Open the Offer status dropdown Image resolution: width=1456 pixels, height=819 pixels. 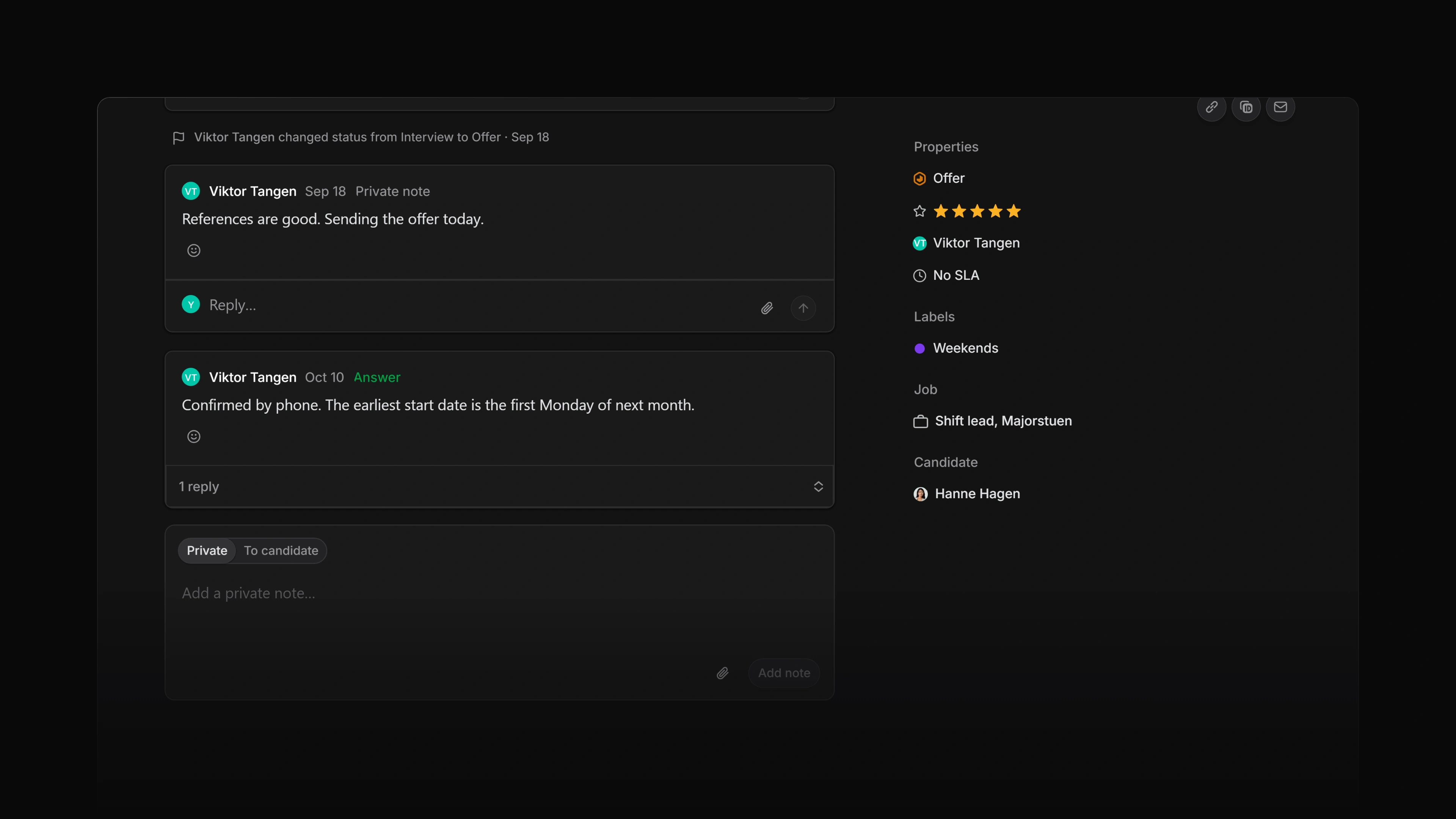940,179
